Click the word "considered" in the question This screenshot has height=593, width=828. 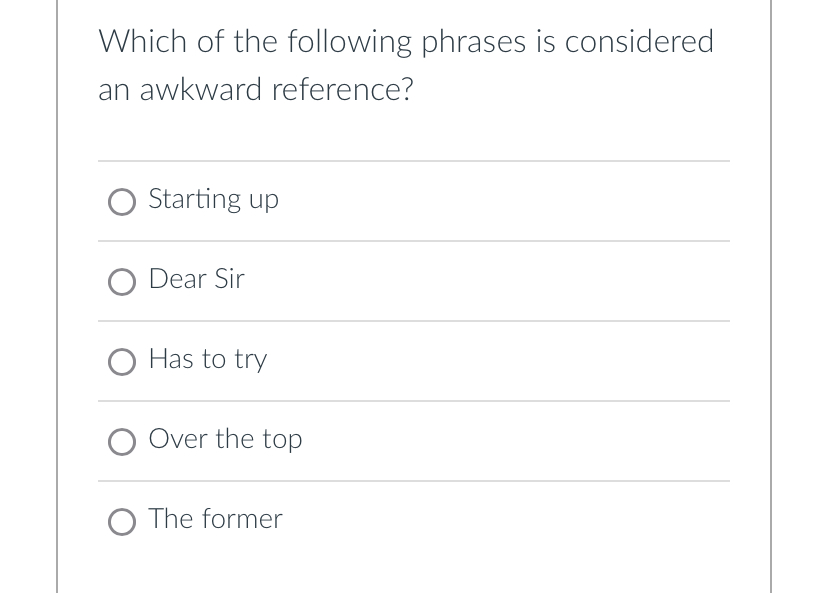point(639,42)
